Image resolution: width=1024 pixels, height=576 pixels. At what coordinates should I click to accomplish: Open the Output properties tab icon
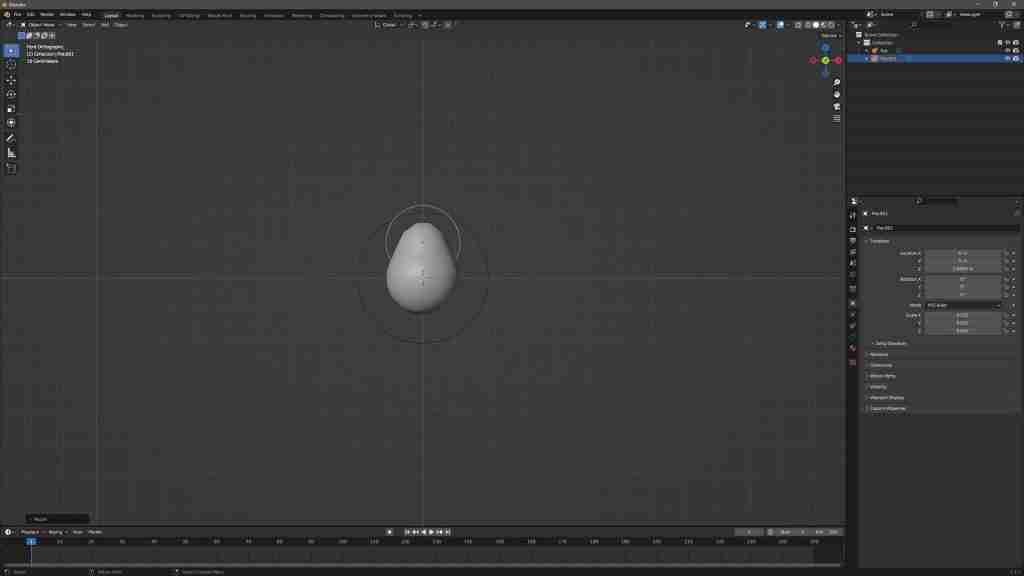[853, 240]
